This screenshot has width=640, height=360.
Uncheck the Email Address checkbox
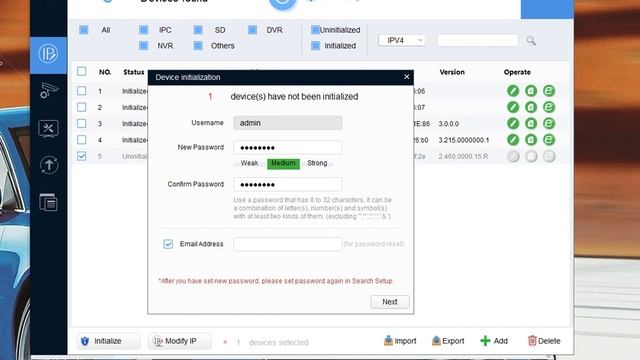tap(168, 244)
